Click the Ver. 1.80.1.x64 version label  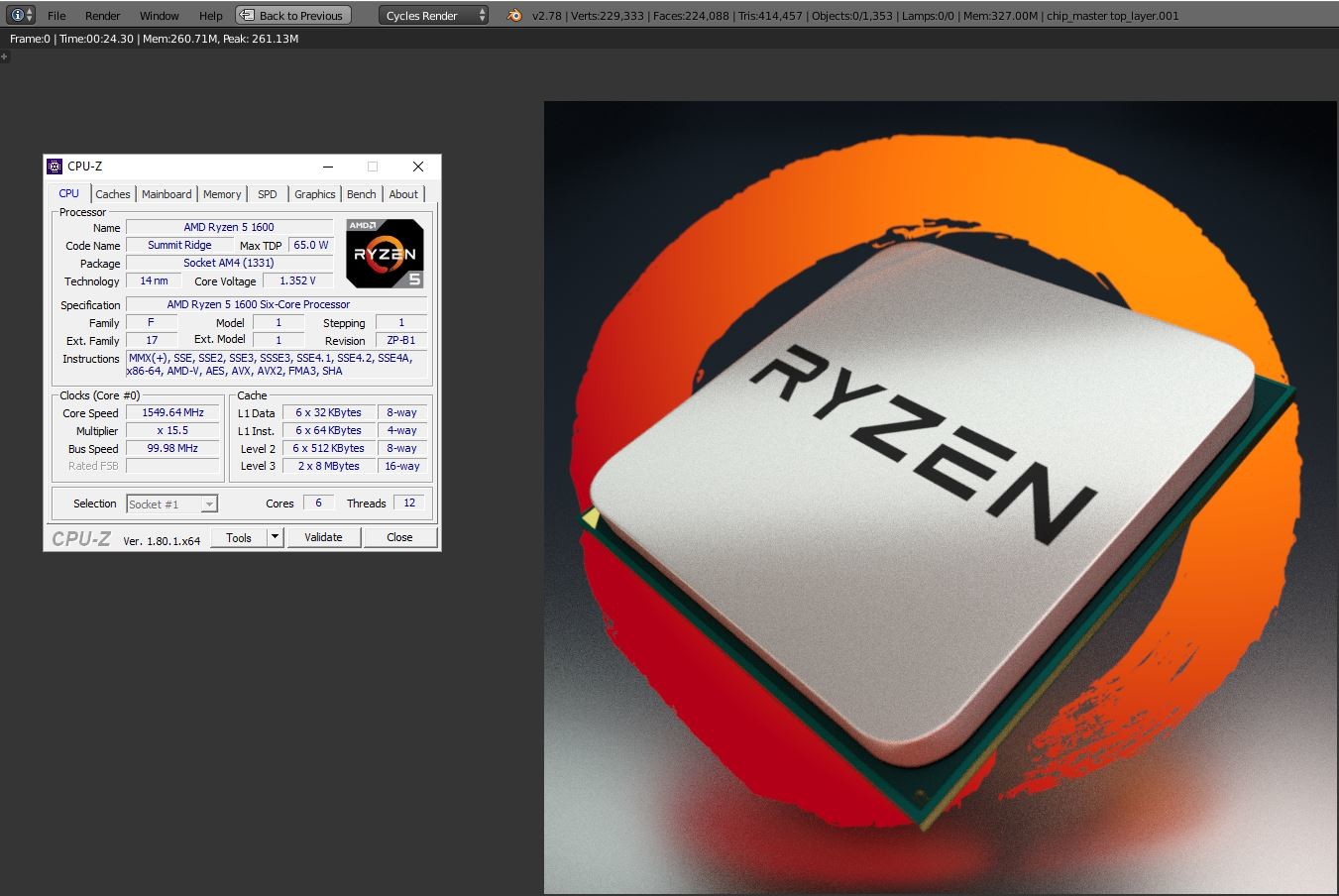click(x=162, y=540)
